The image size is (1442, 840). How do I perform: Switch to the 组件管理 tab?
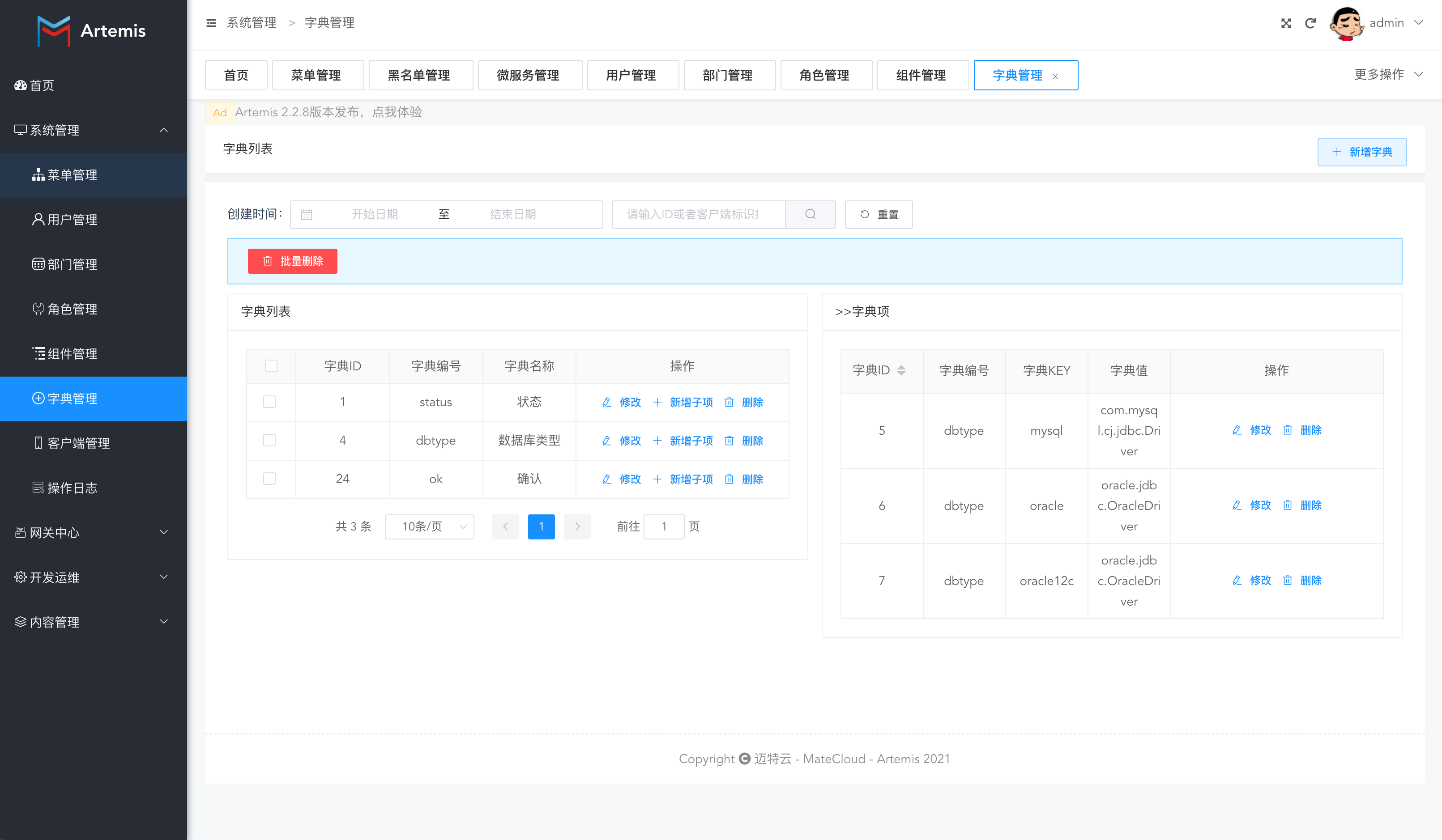(x=923, y=75)
